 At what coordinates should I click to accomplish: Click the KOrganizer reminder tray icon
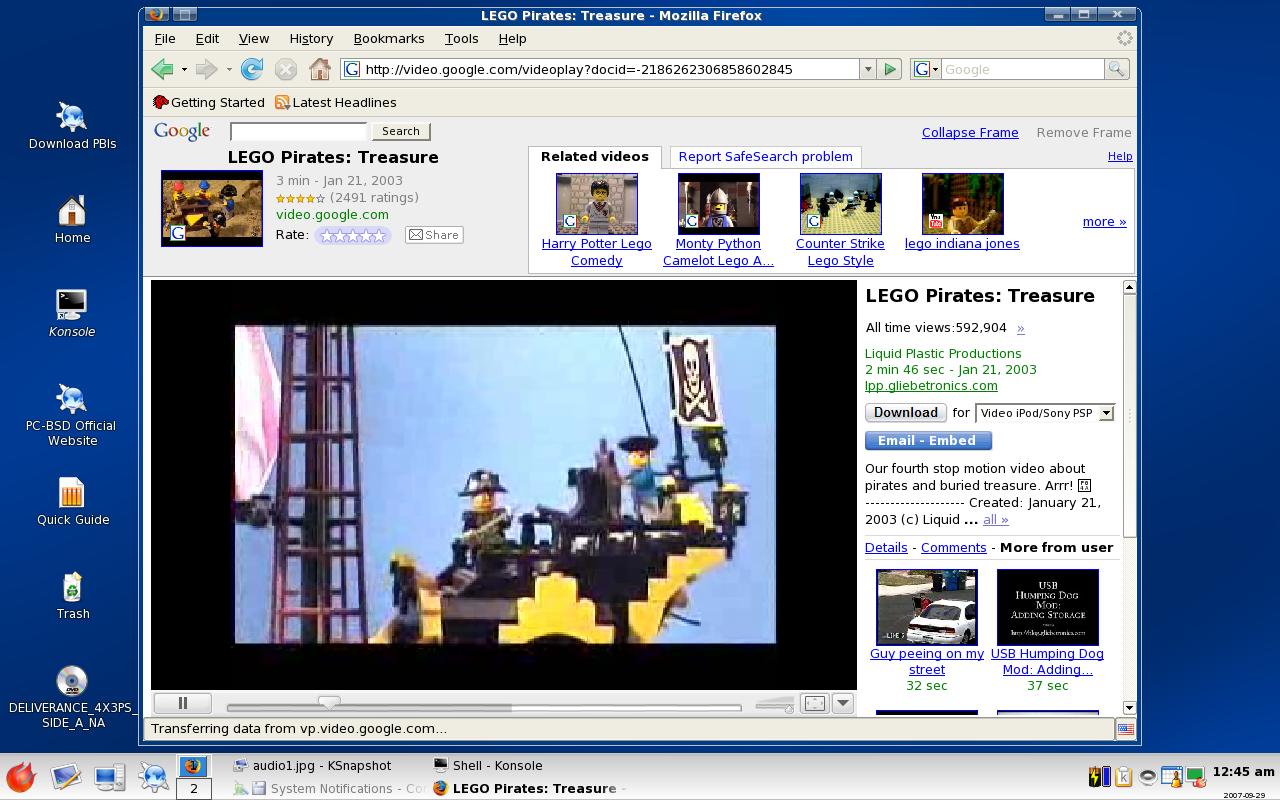click(1170, 777)
